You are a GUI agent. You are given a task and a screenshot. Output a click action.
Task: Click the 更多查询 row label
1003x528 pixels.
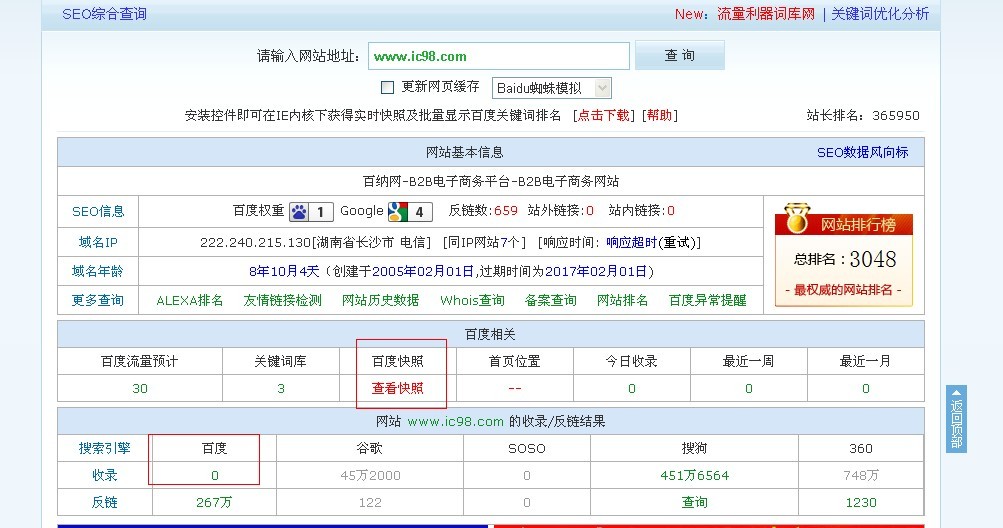[98, 300]
